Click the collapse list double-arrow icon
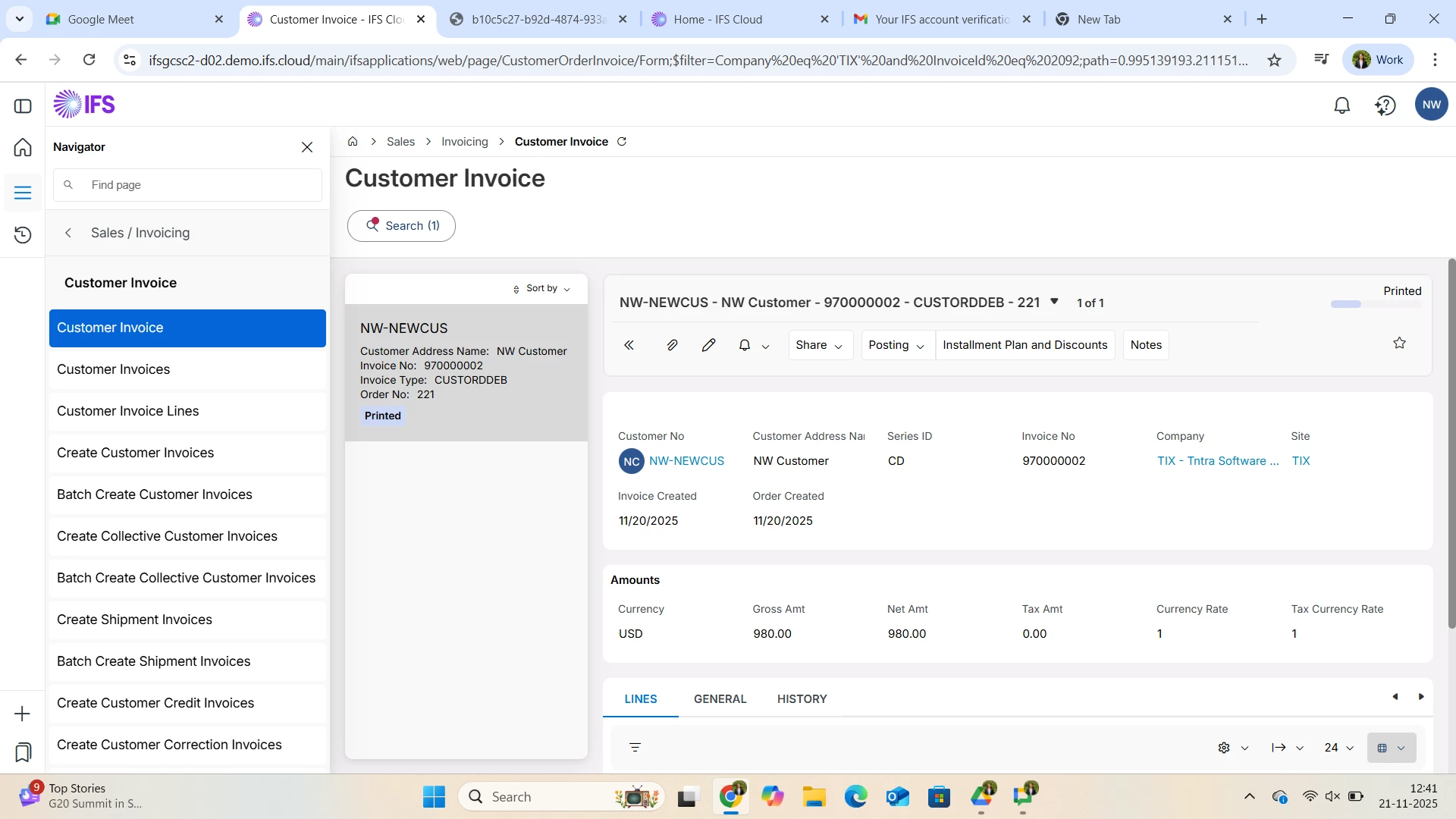This screenshot has width=1456, height=819. coord(629,345)
